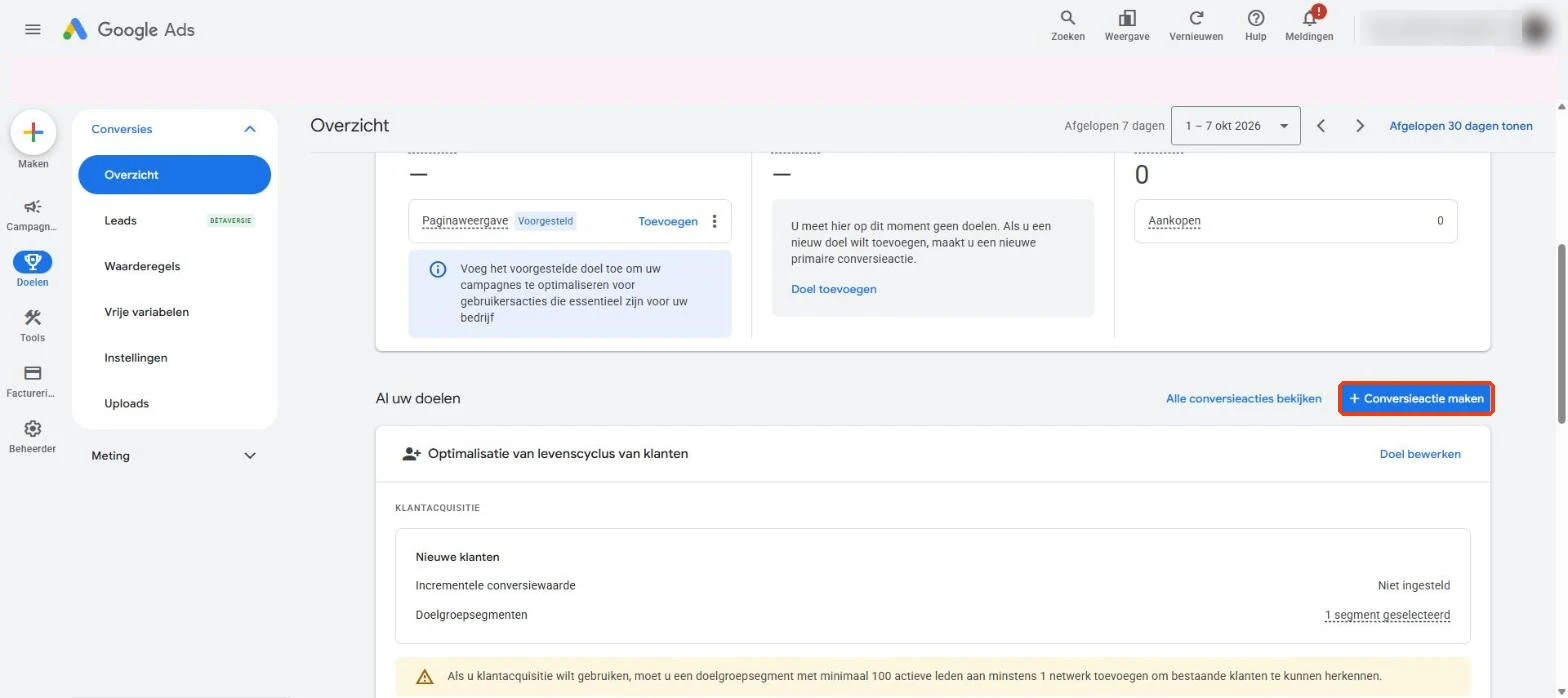Click Doelgroepsegmenten label
This screenshot has width=1568, height=698.
pyautogui.click(x=471, y=615)
